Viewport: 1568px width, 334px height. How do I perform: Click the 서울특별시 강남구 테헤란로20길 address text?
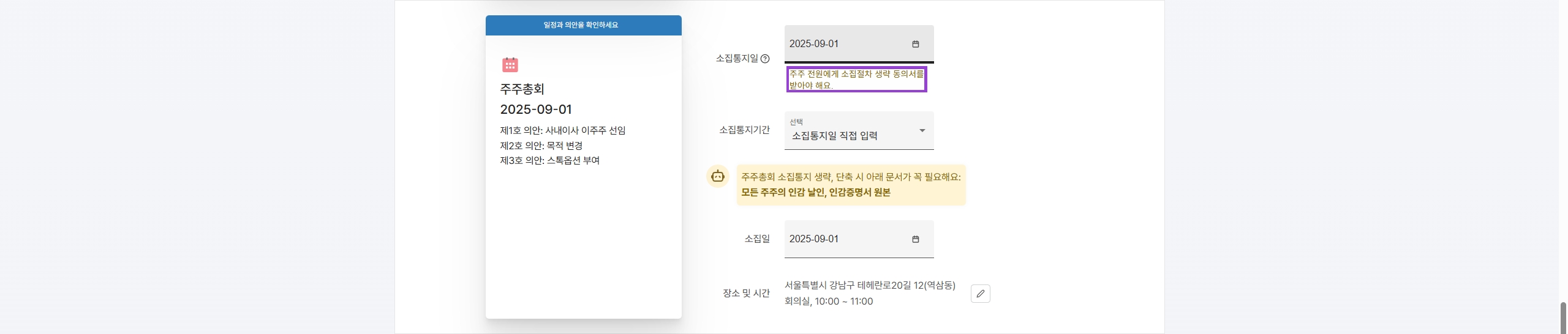pyautogui.click(x=870, y=285)
